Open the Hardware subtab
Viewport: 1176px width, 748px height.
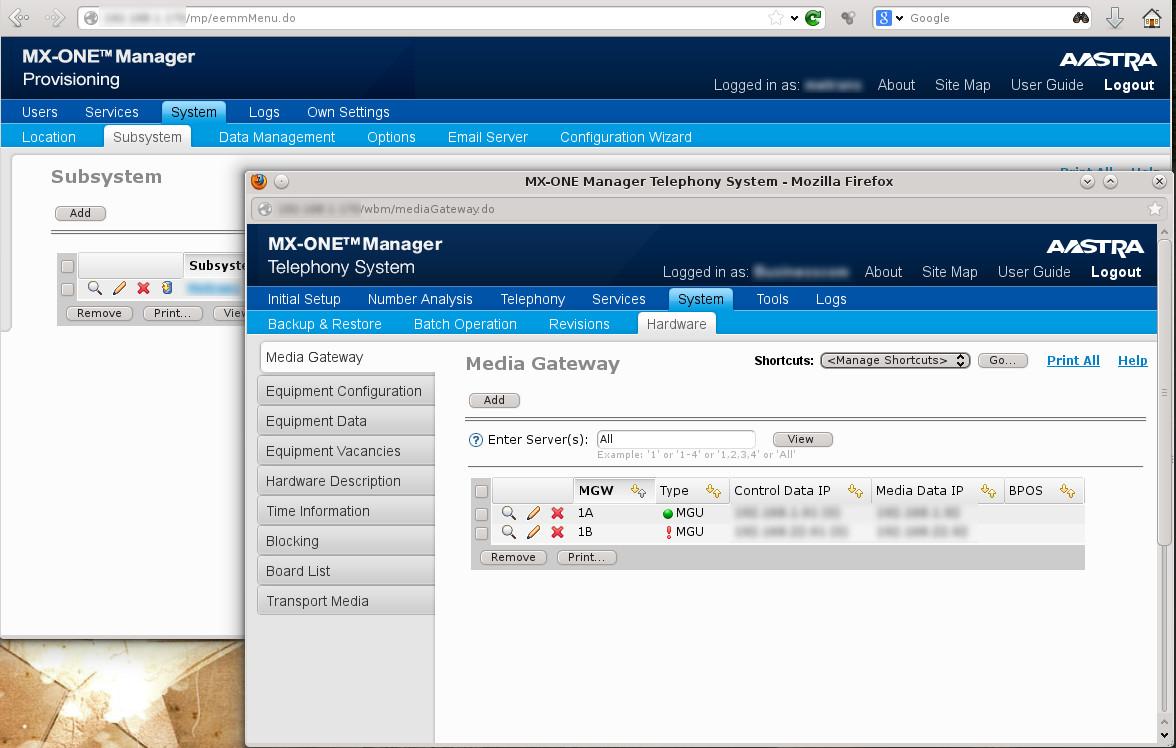tap(676, 324)
